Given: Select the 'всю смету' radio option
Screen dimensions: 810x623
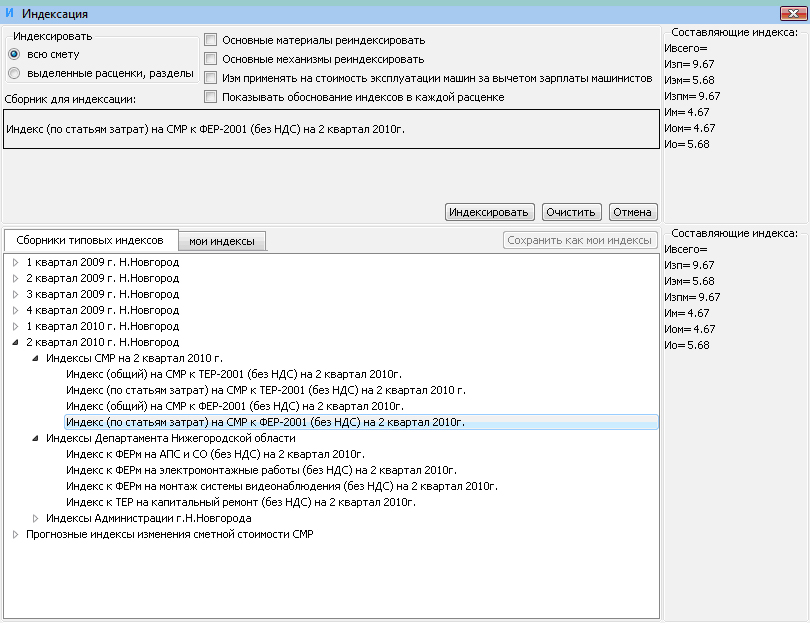Looking at the screenshot, I should 14,54.
